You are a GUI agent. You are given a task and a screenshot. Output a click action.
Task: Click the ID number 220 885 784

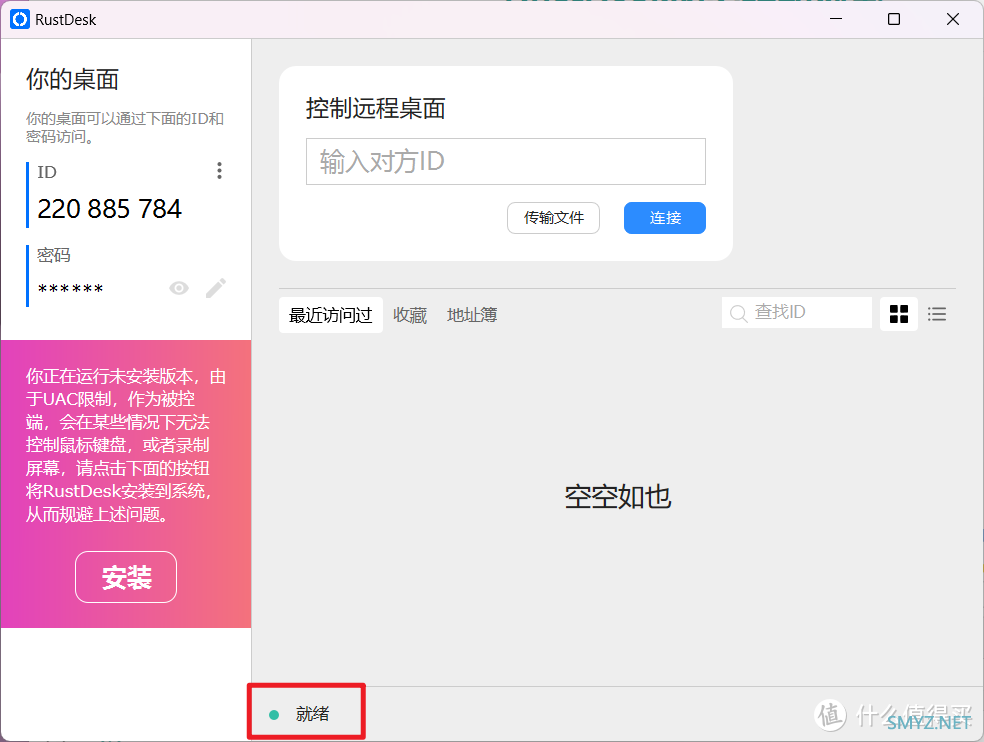(x=110, y=209)
